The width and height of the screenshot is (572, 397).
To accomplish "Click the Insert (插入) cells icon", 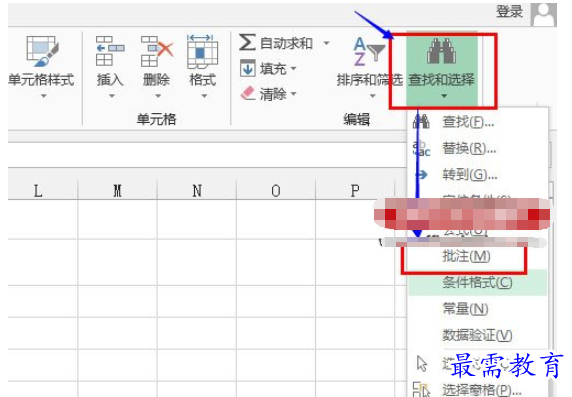I will (x=110, y=51).
